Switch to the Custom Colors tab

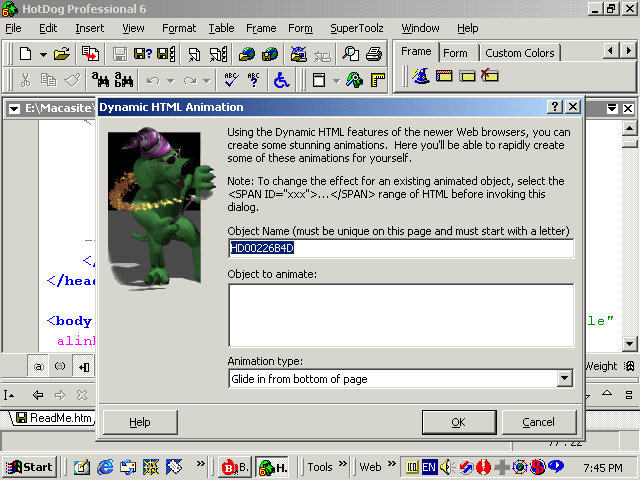(x=520, y=53)
